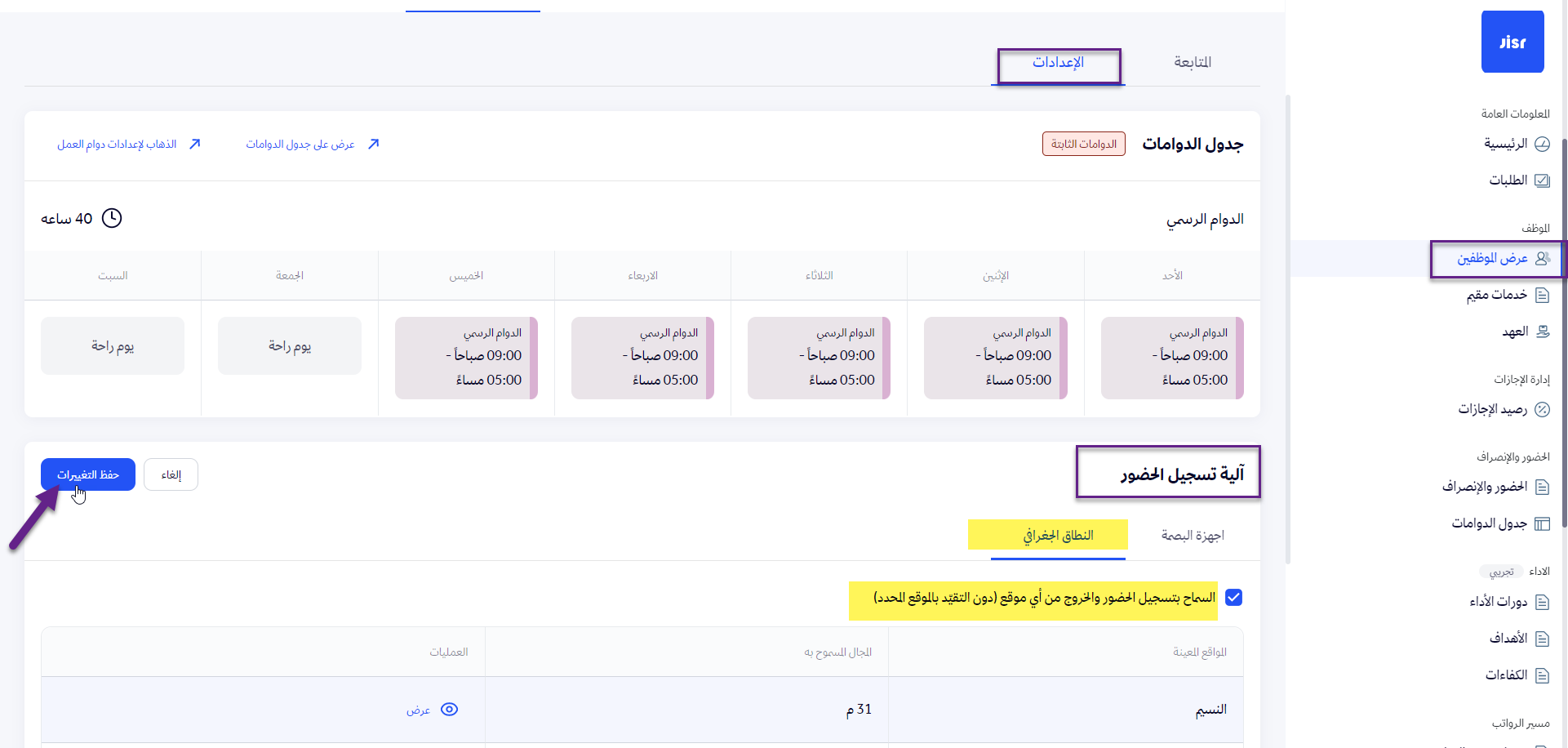Open رصيد الإجازات leave balance icon

point(1542,409)
